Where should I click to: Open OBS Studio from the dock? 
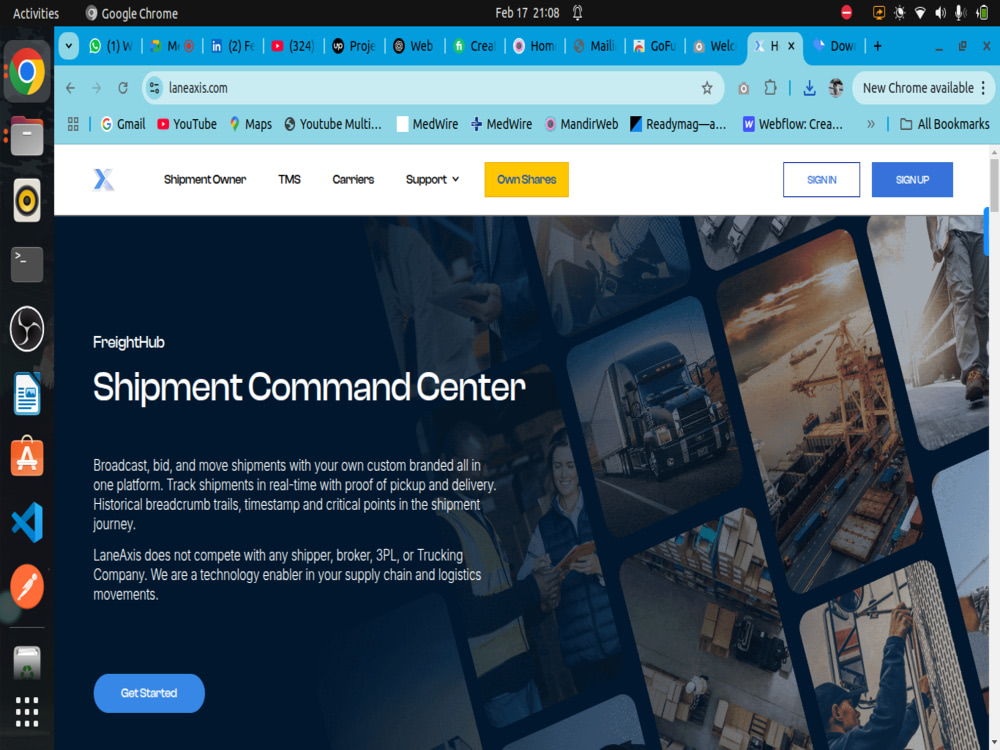[x=27, y=329]
